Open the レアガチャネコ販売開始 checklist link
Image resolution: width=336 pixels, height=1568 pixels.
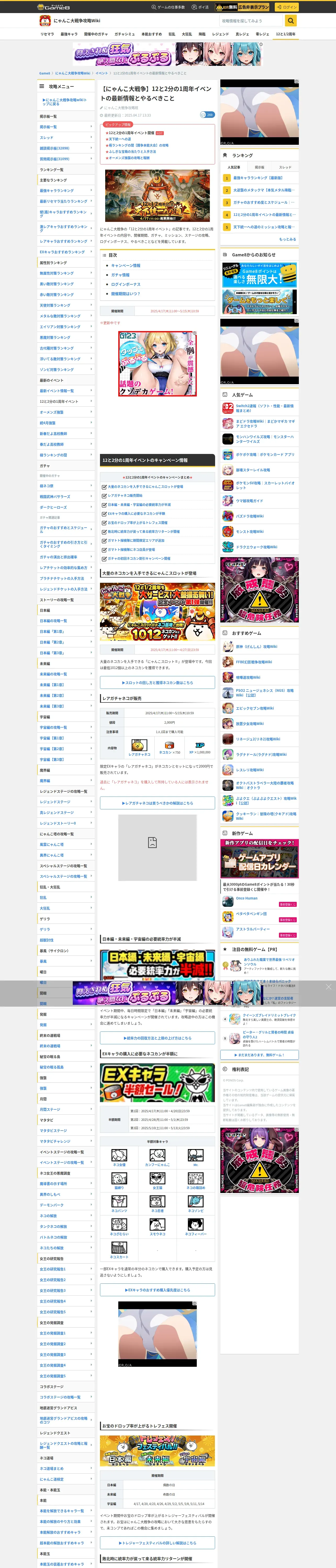125,495
